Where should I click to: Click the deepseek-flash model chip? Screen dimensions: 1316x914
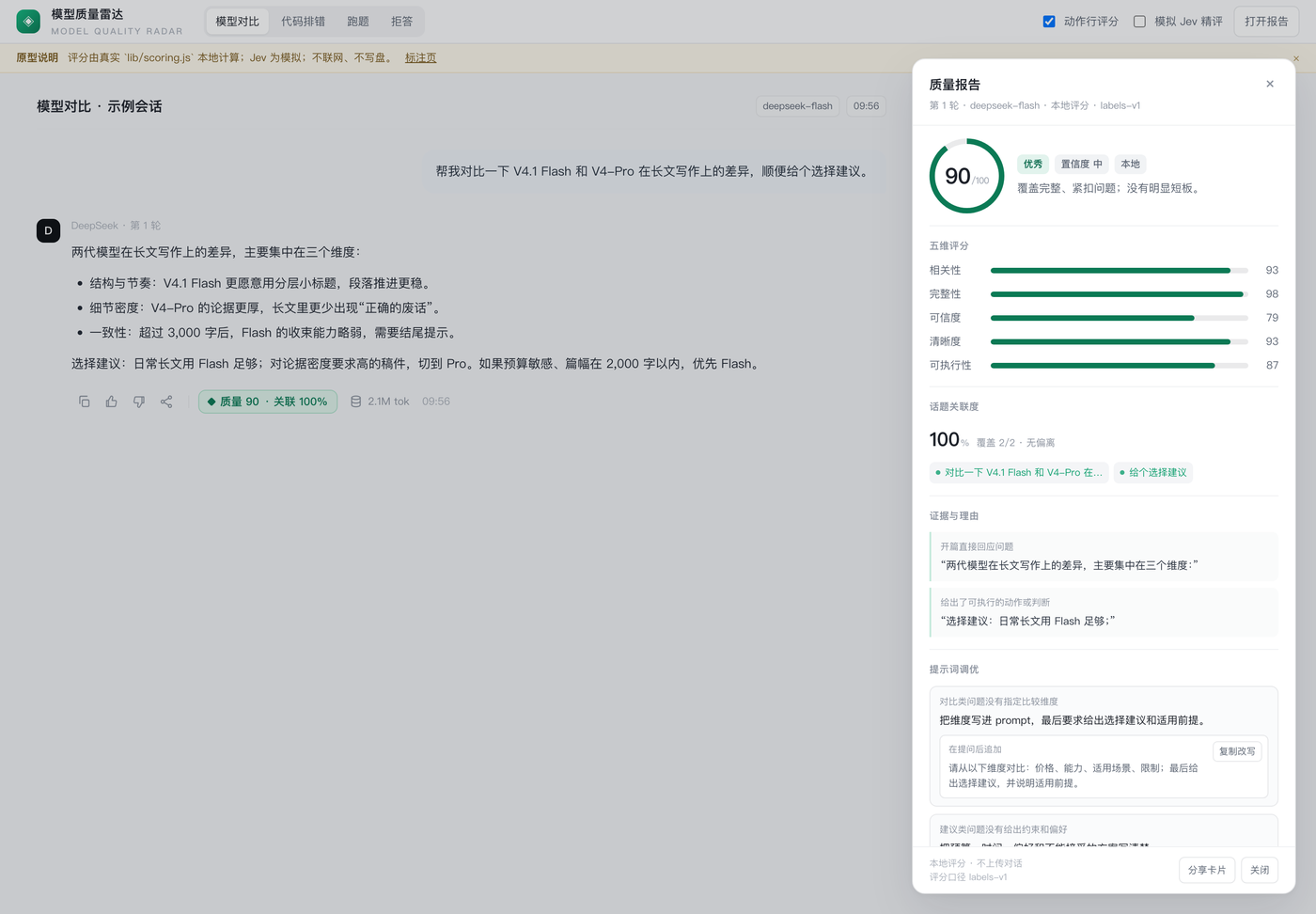point(797,106)
